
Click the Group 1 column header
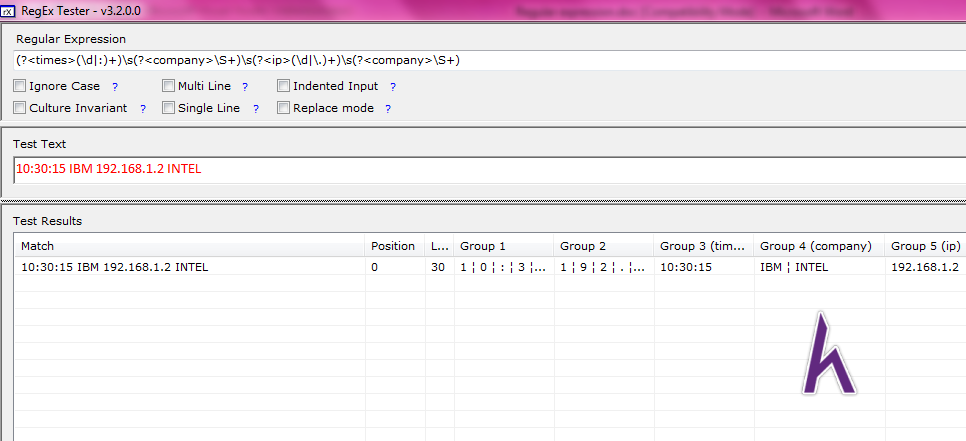504,246
